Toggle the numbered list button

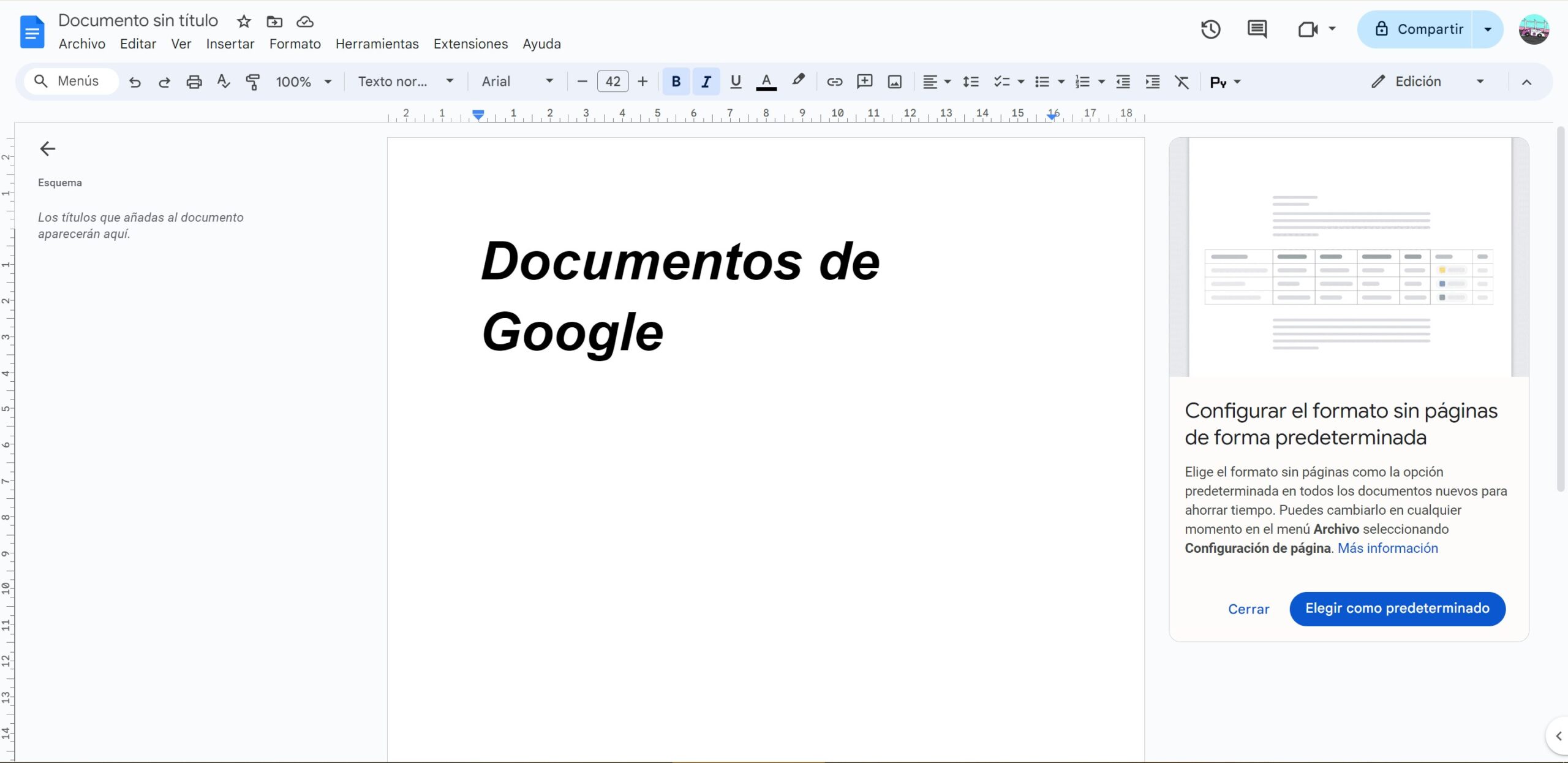(x=1082, y=82)
